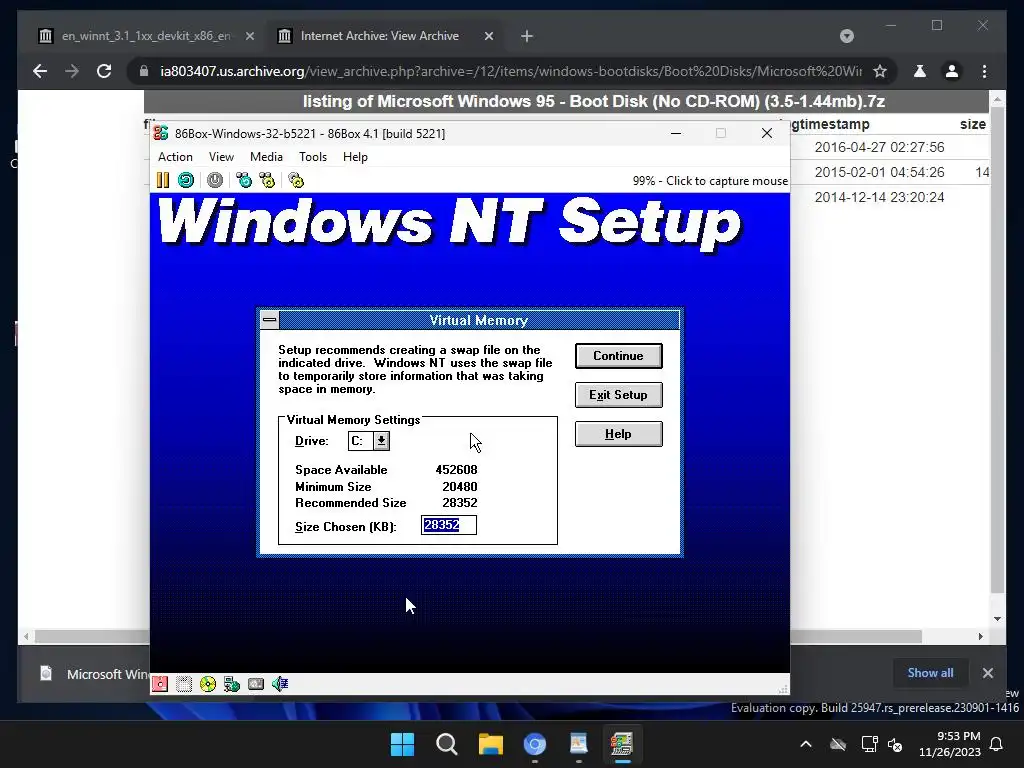Click the Chrome address bar URL
Screen dimensions: 1024x768
coord(509,71)
